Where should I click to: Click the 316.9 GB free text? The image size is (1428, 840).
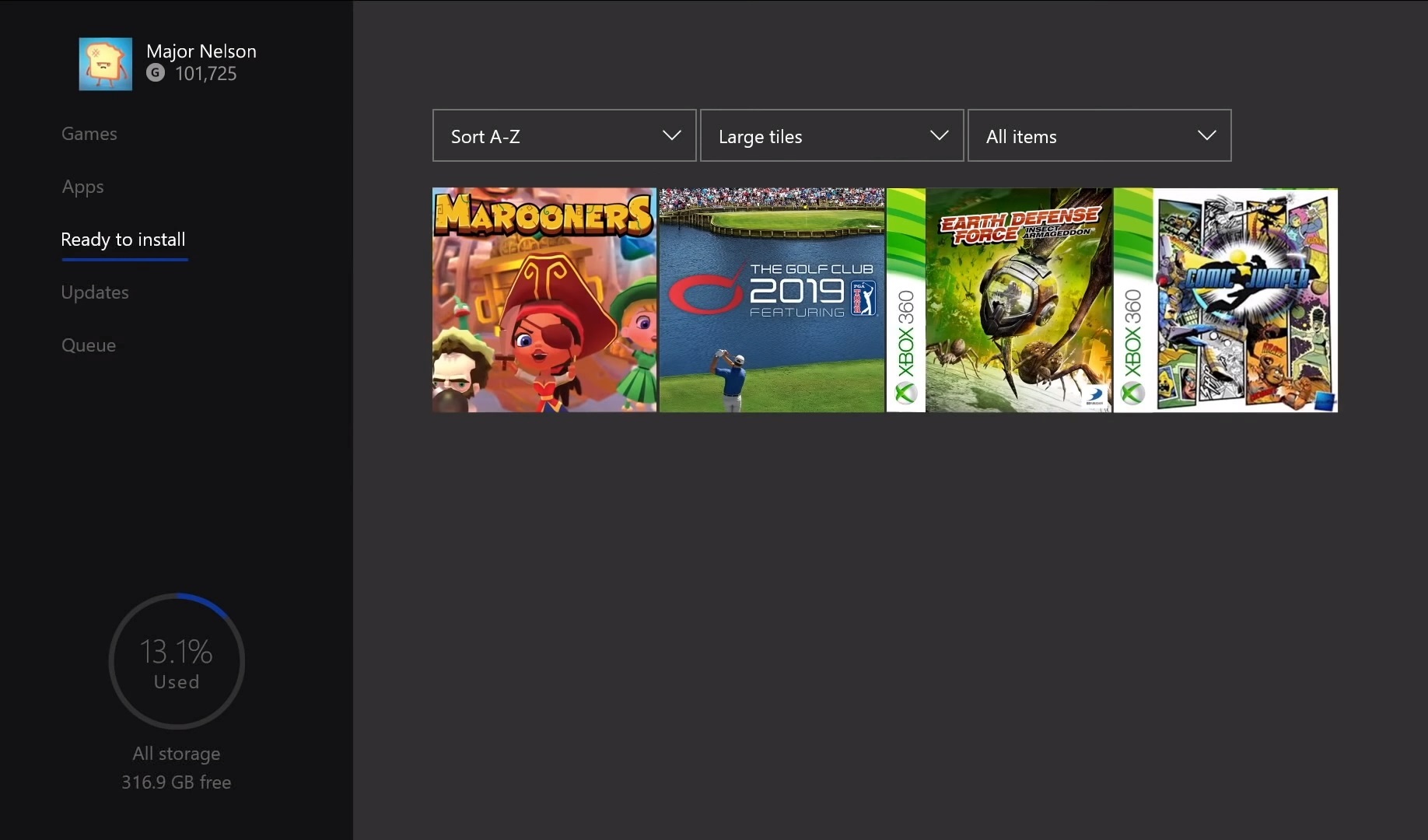[177, 782]
